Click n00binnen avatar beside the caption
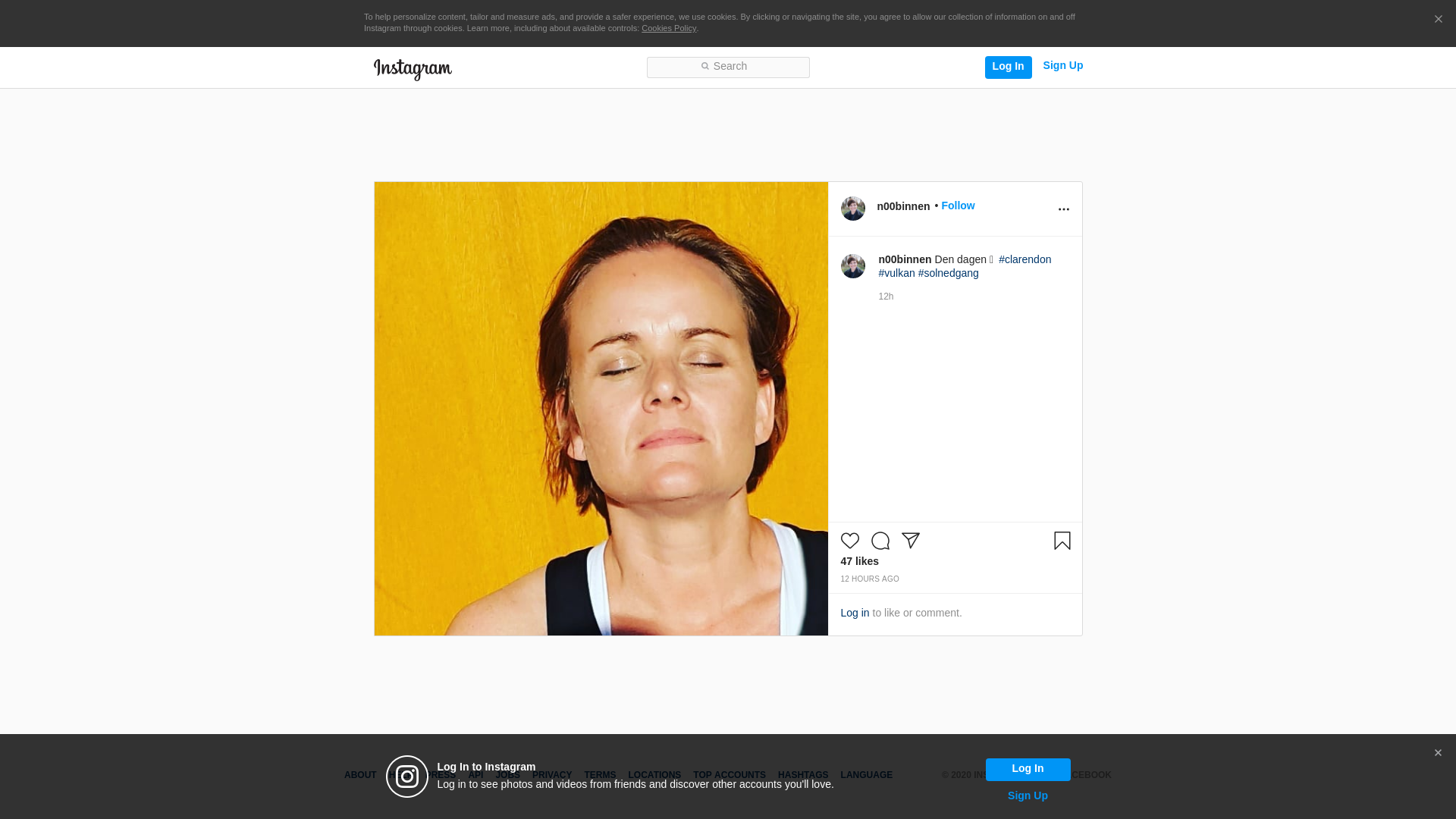The height and width of the screenshot is (819, 1456). tap(852, 266)
